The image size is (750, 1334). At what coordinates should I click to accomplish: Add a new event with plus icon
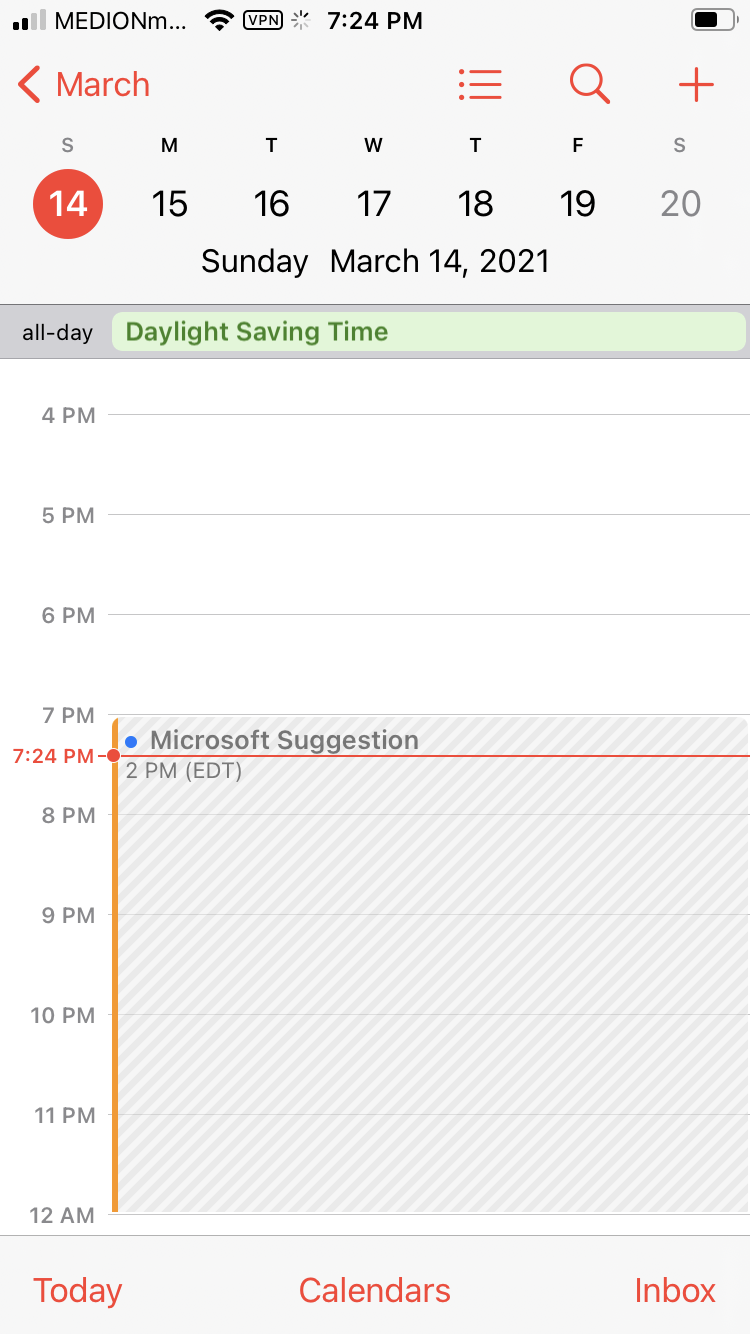696,85
